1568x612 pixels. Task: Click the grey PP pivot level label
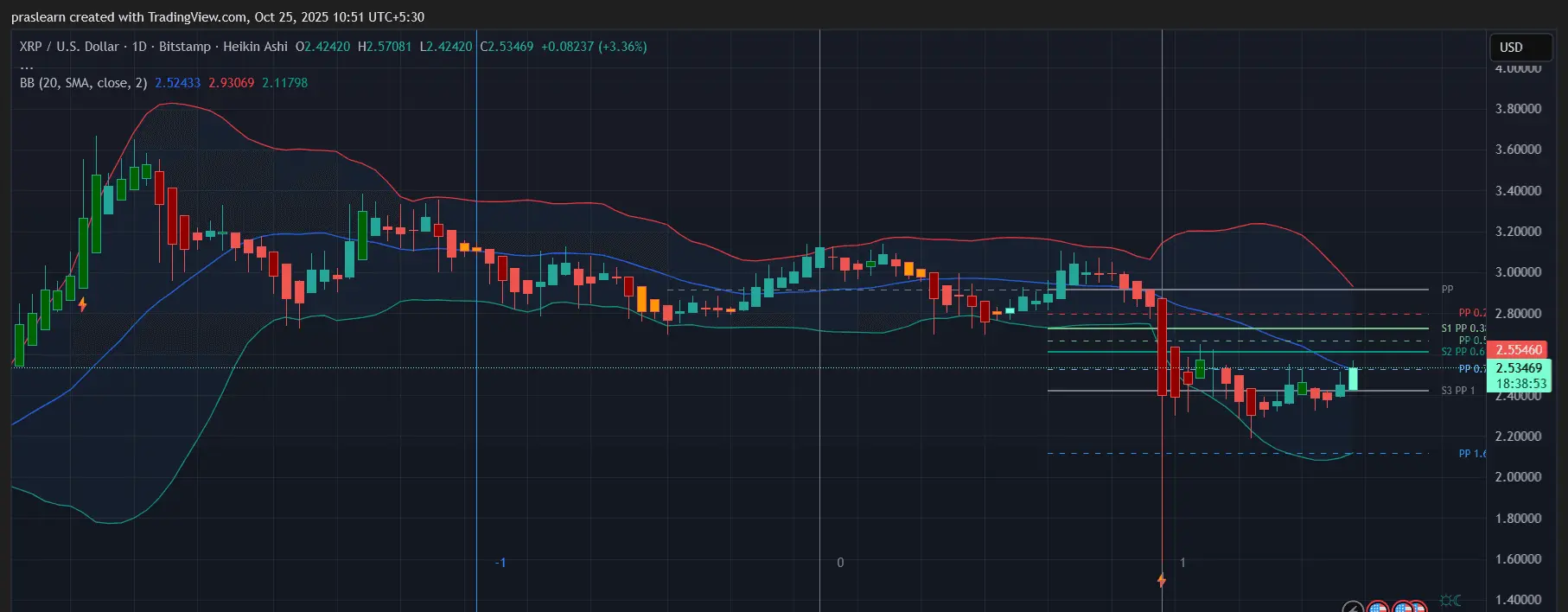[x=1447, y=290]
